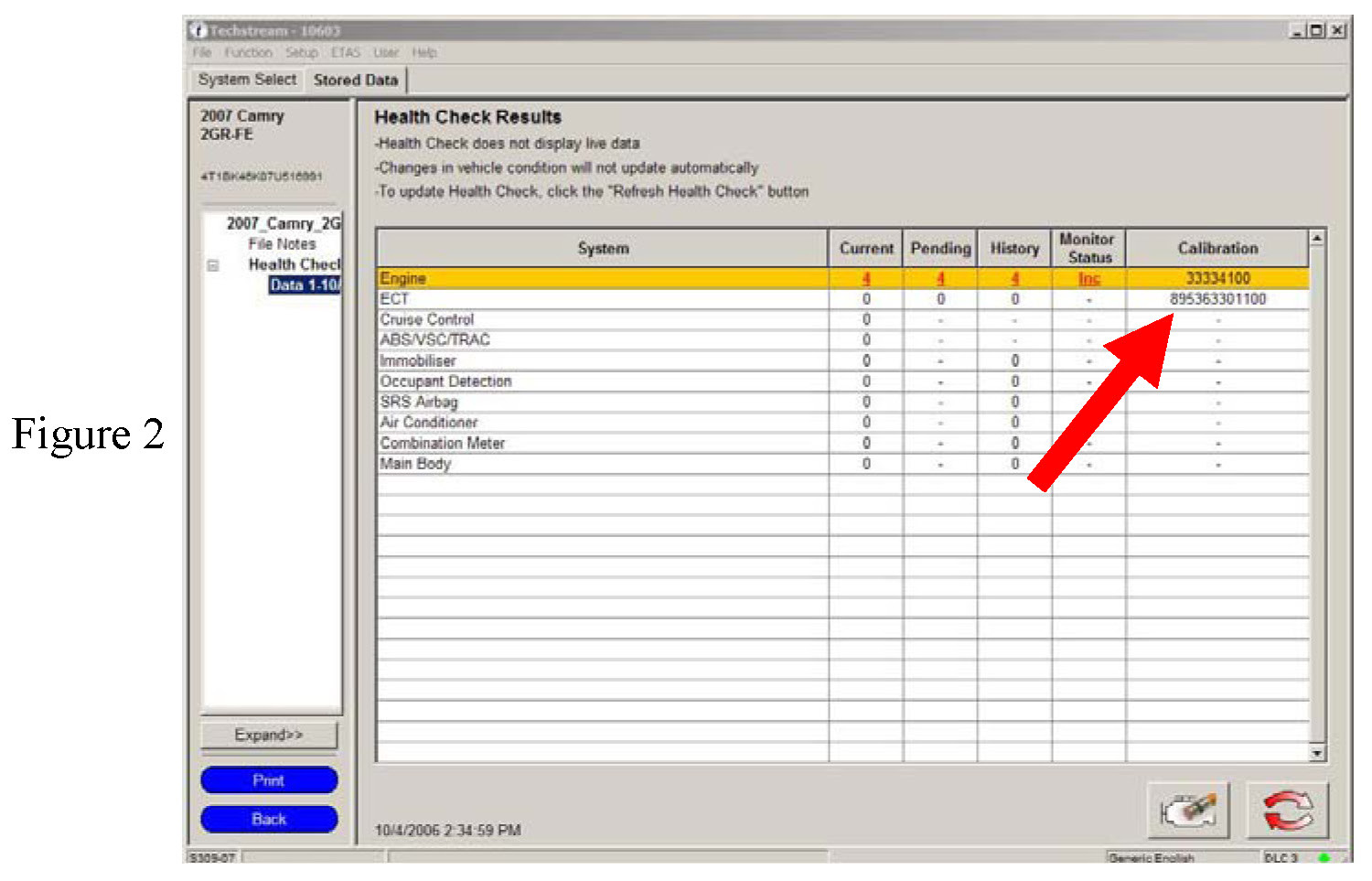Screen dimensions: 1372x881
Task: Open the File menu
Action: pyautogui.click(x=202, y=53)
